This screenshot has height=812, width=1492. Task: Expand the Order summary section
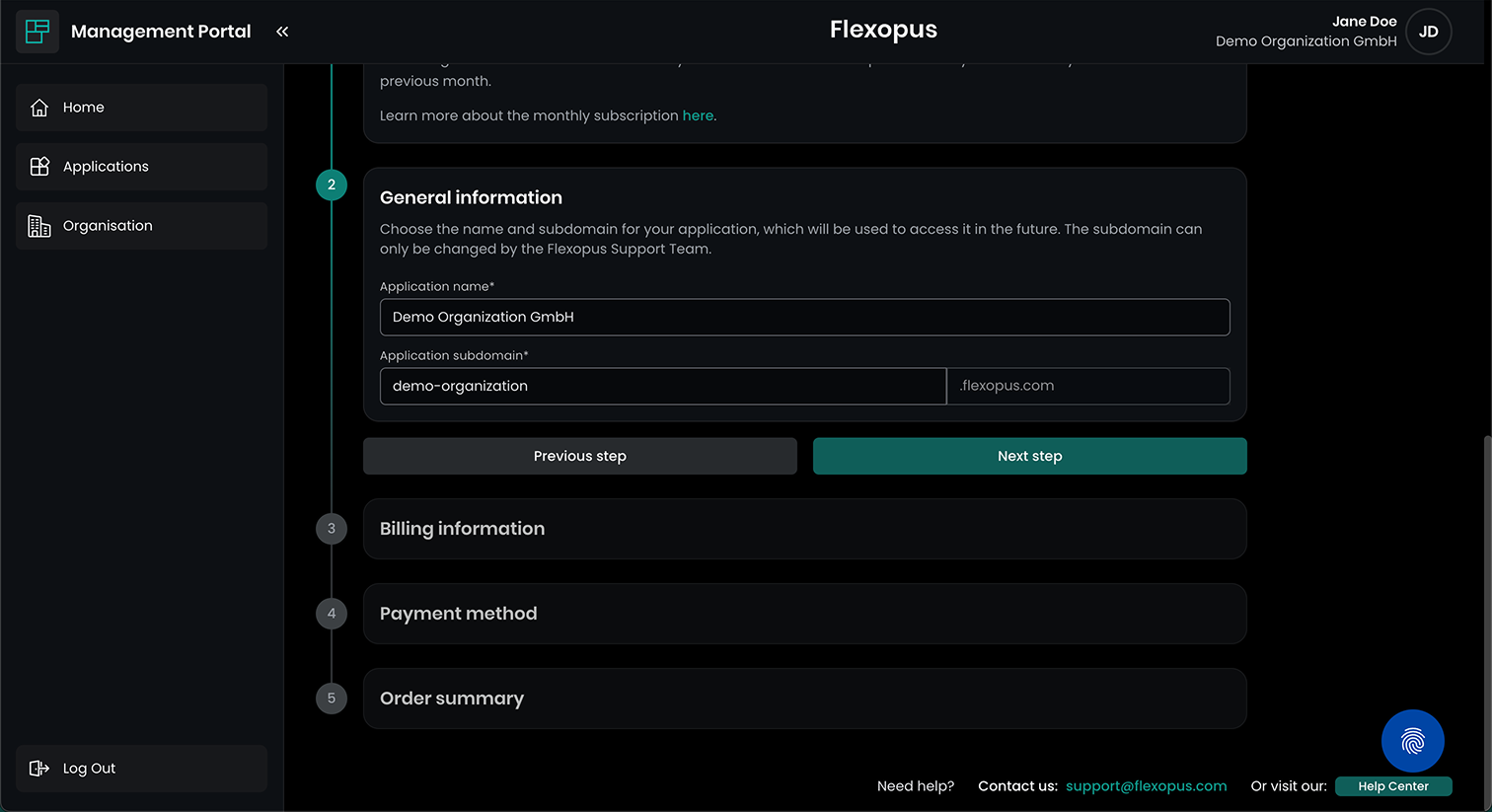click(804, 699)
